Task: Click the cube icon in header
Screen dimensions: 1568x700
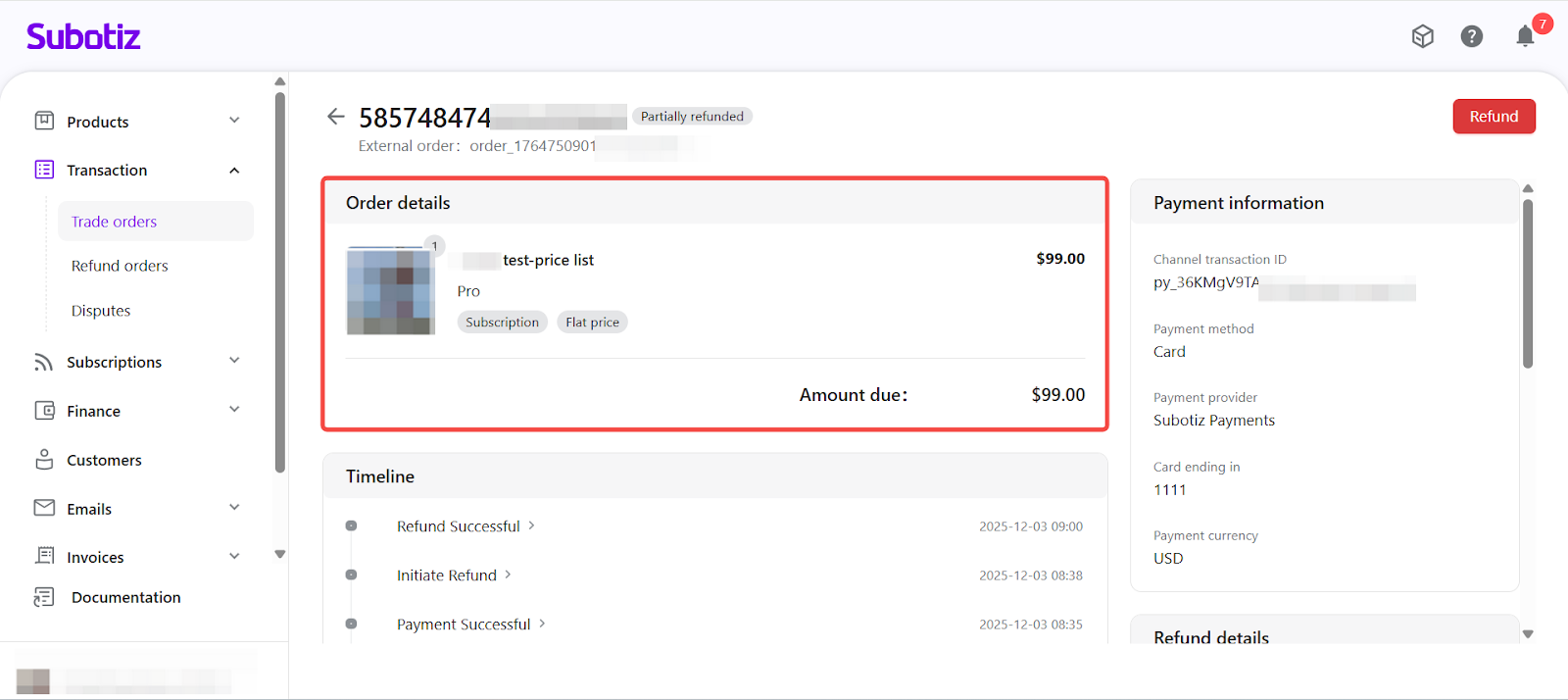Action: coord(1422,36)
